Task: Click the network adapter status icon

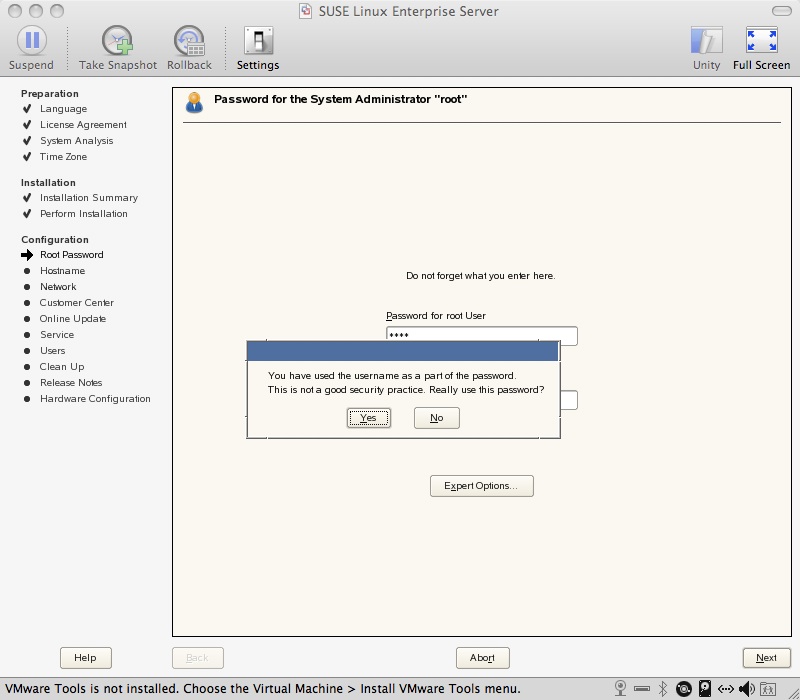Action: (x=726, y=689)
